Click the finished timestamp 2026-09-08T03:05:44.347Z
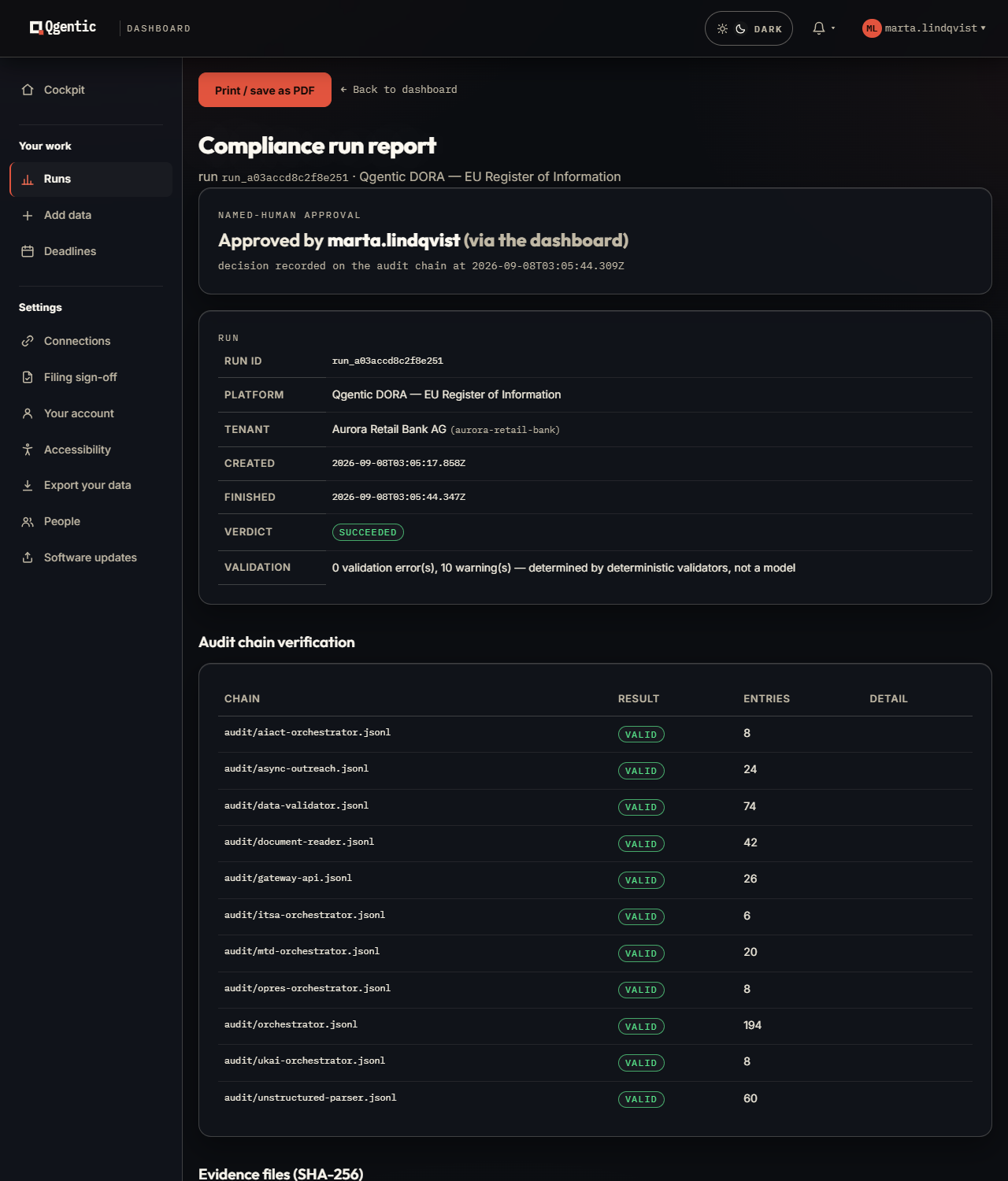The width and height of the screenshot is (1008, 1181). tap(398, 498)
